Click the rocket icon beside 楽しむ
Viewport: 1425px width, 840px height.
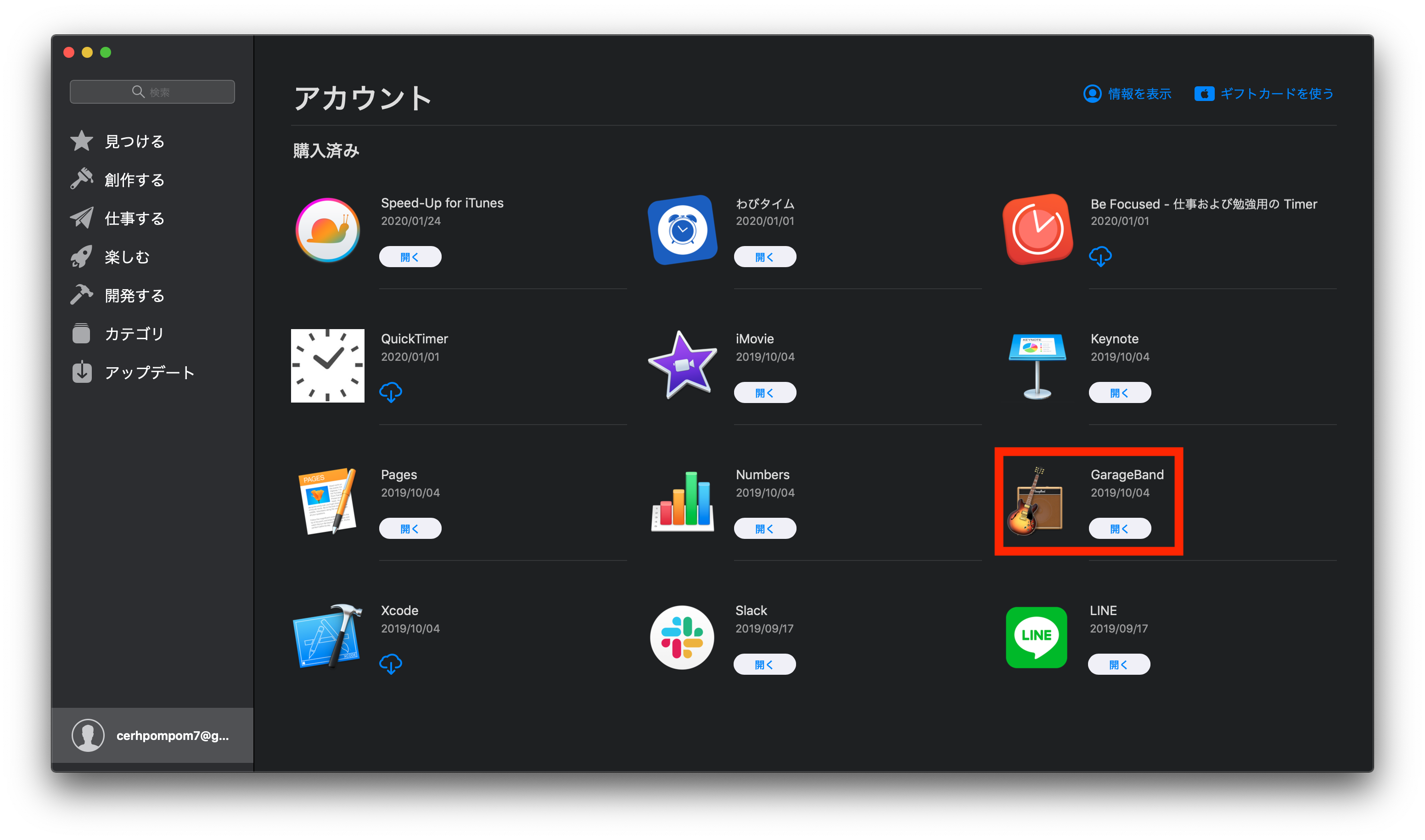[x=82, y=257]
